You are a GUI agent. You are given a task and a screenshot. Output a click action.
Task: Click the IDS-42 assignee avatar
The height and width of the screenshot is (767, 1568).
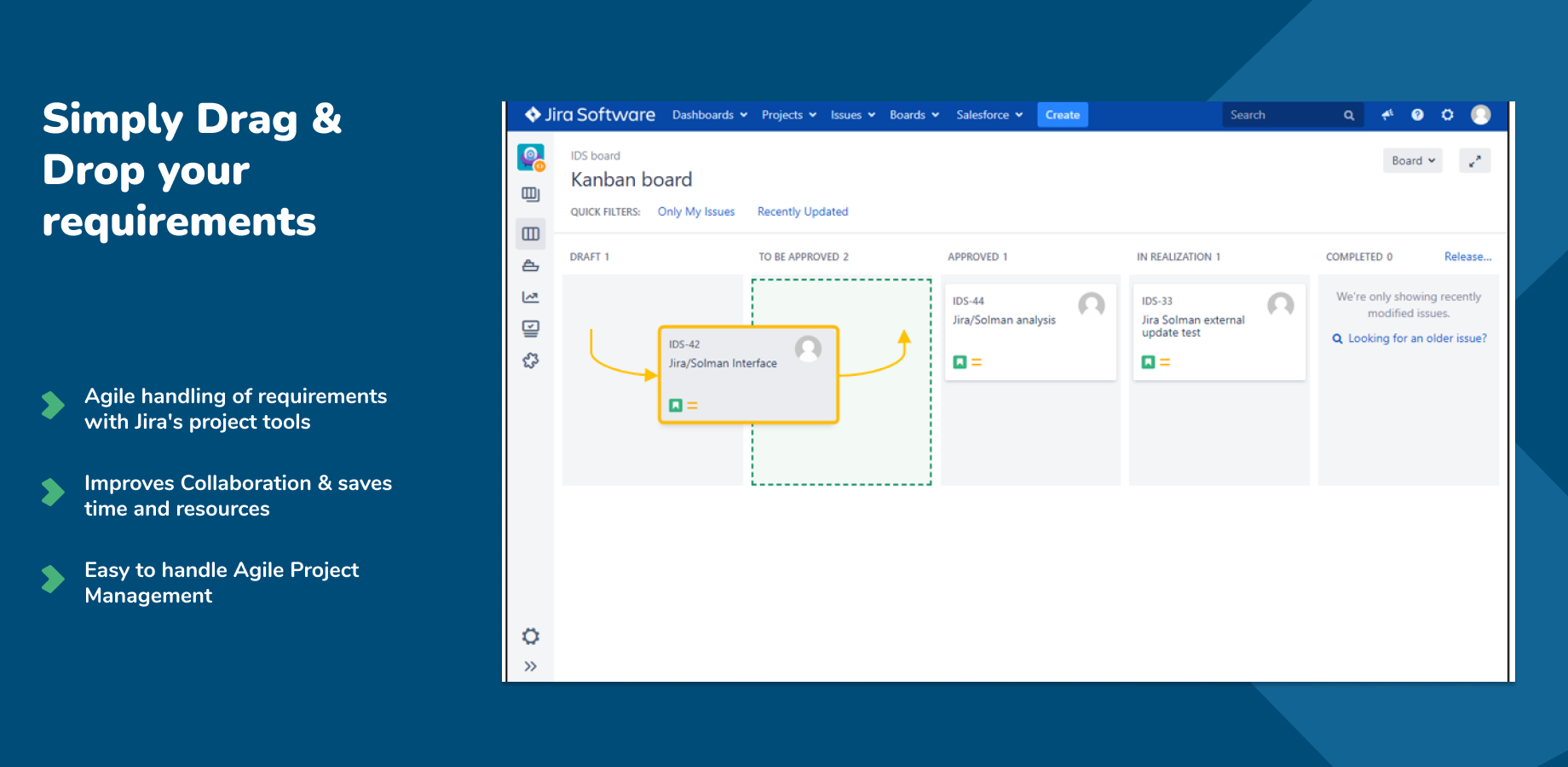coord(808,348)
